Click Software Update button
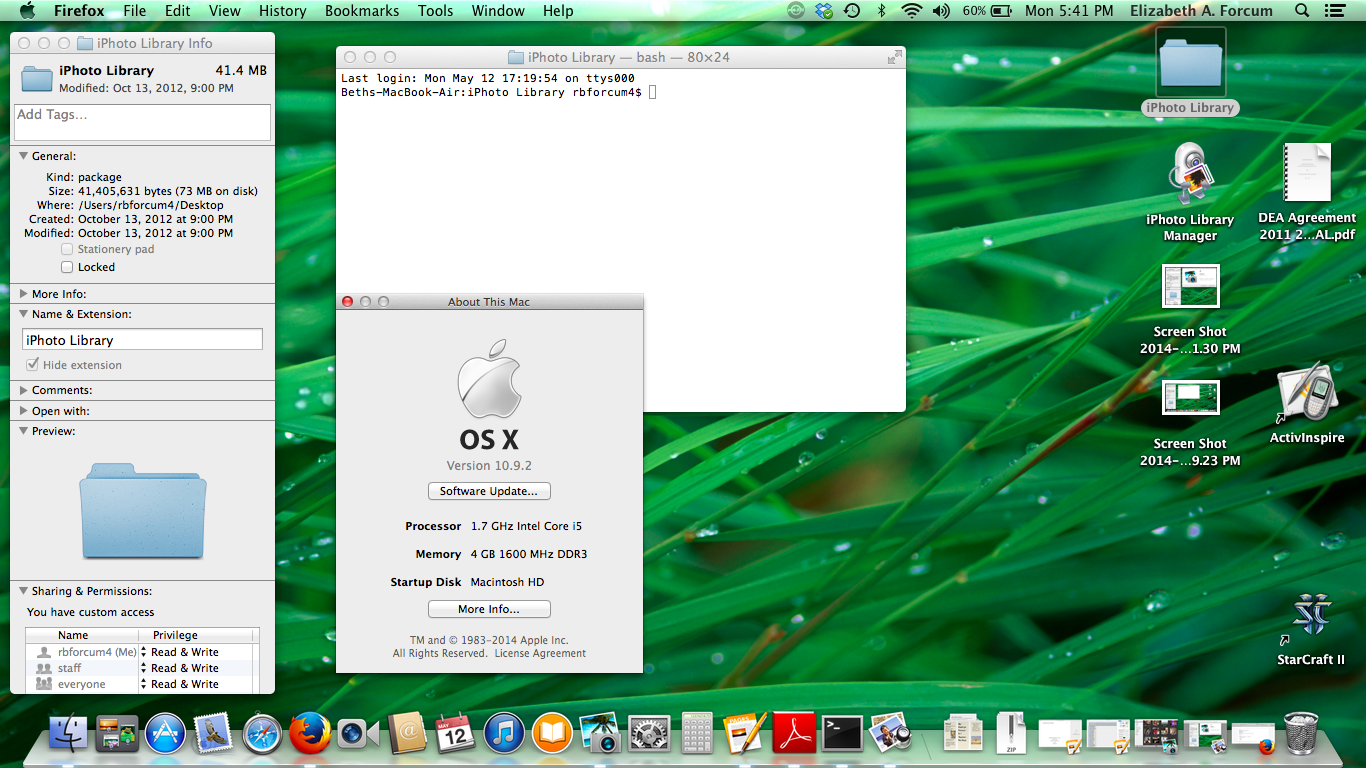The image size is (1366, 768). coord(489,491)
